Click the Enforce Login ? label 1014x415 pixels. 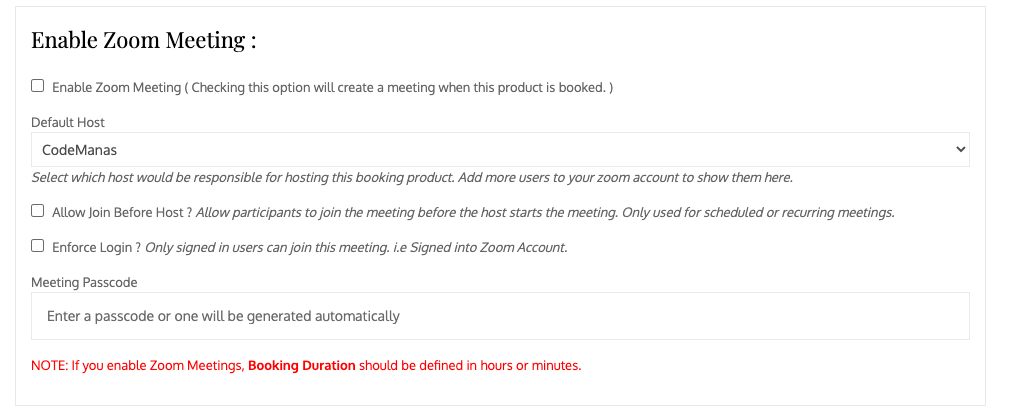(x=97, y=247)
